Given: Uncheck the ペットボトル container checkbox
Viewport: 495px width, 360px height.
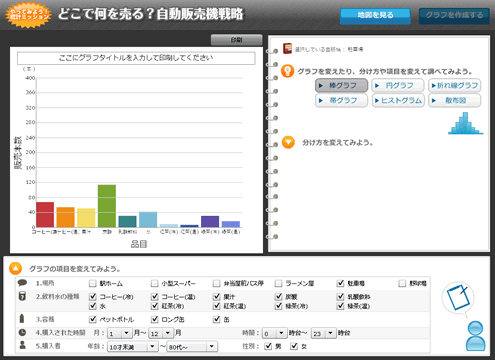Looking at the screenshot, I should [93, 319].
